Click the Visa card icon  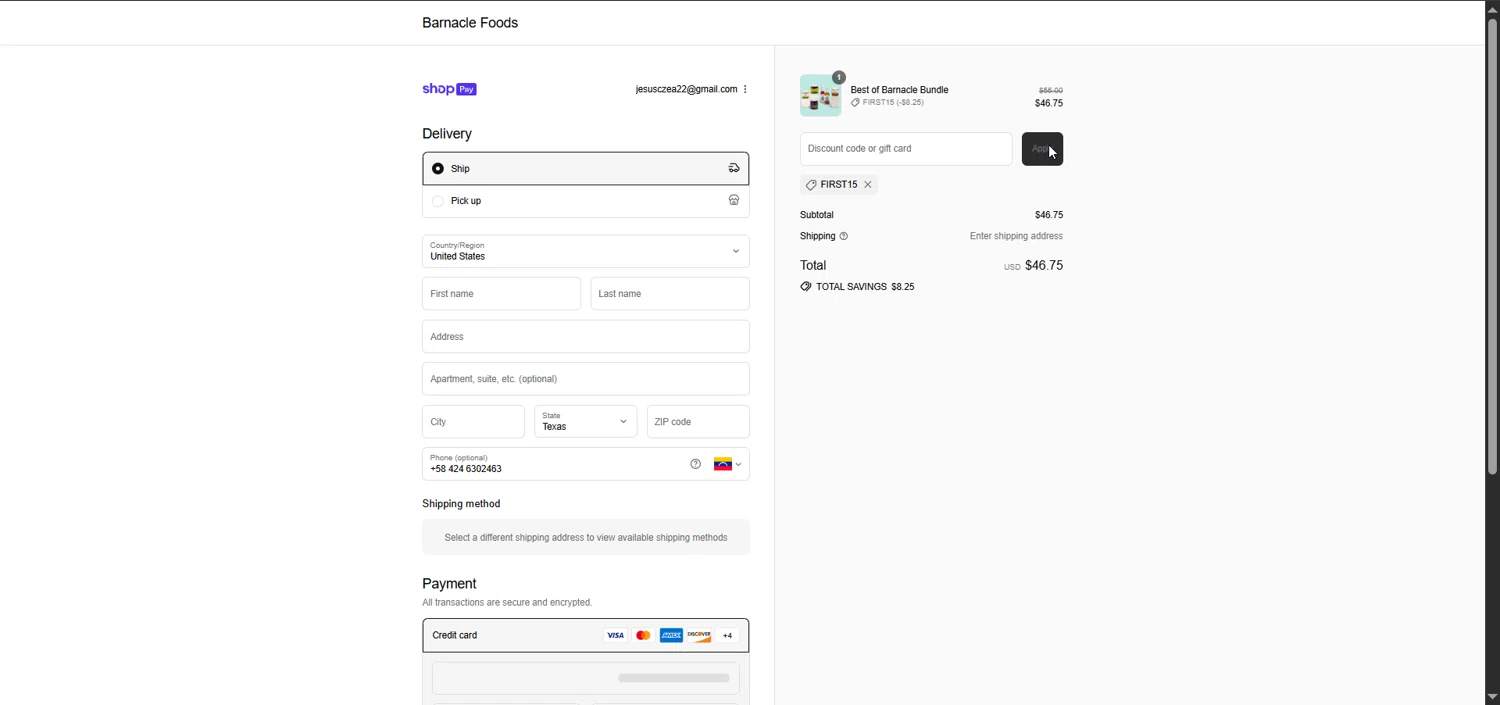[x=615, y=635]
